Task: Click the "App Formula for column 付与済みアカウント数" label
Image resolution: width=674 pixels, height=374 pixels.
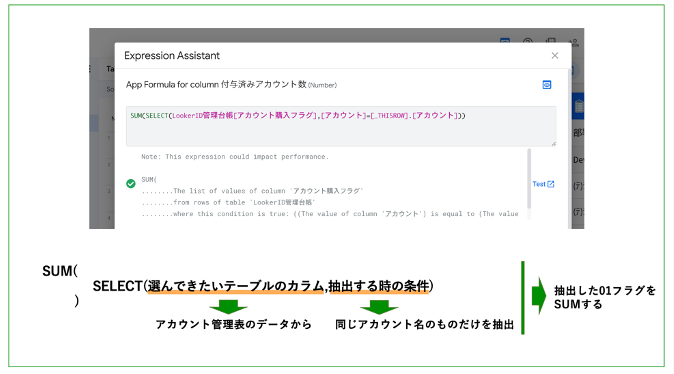Action: coord(216,85)
